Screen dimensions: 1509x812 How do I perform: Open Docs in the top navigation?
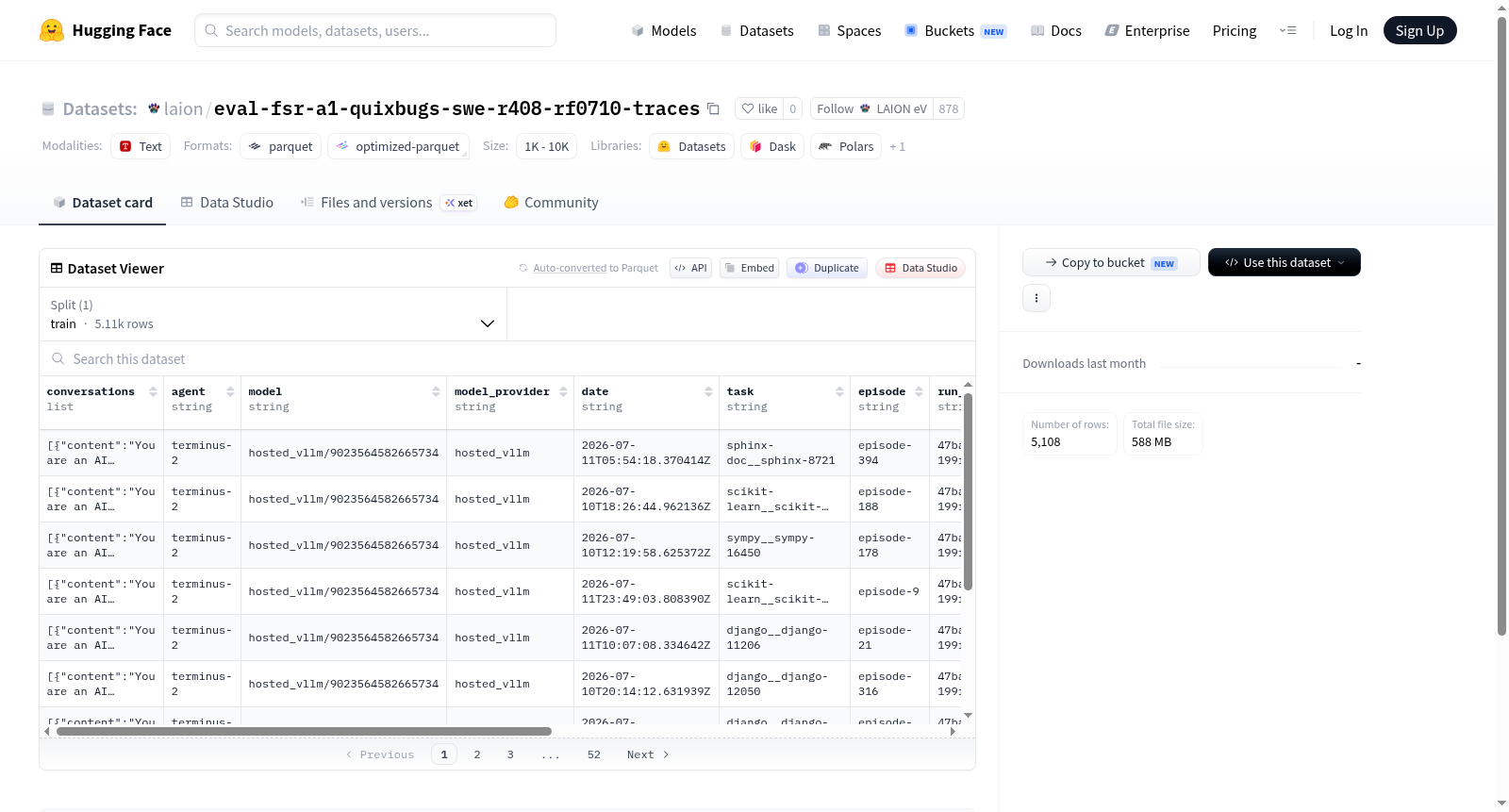tap(1055, 31)
